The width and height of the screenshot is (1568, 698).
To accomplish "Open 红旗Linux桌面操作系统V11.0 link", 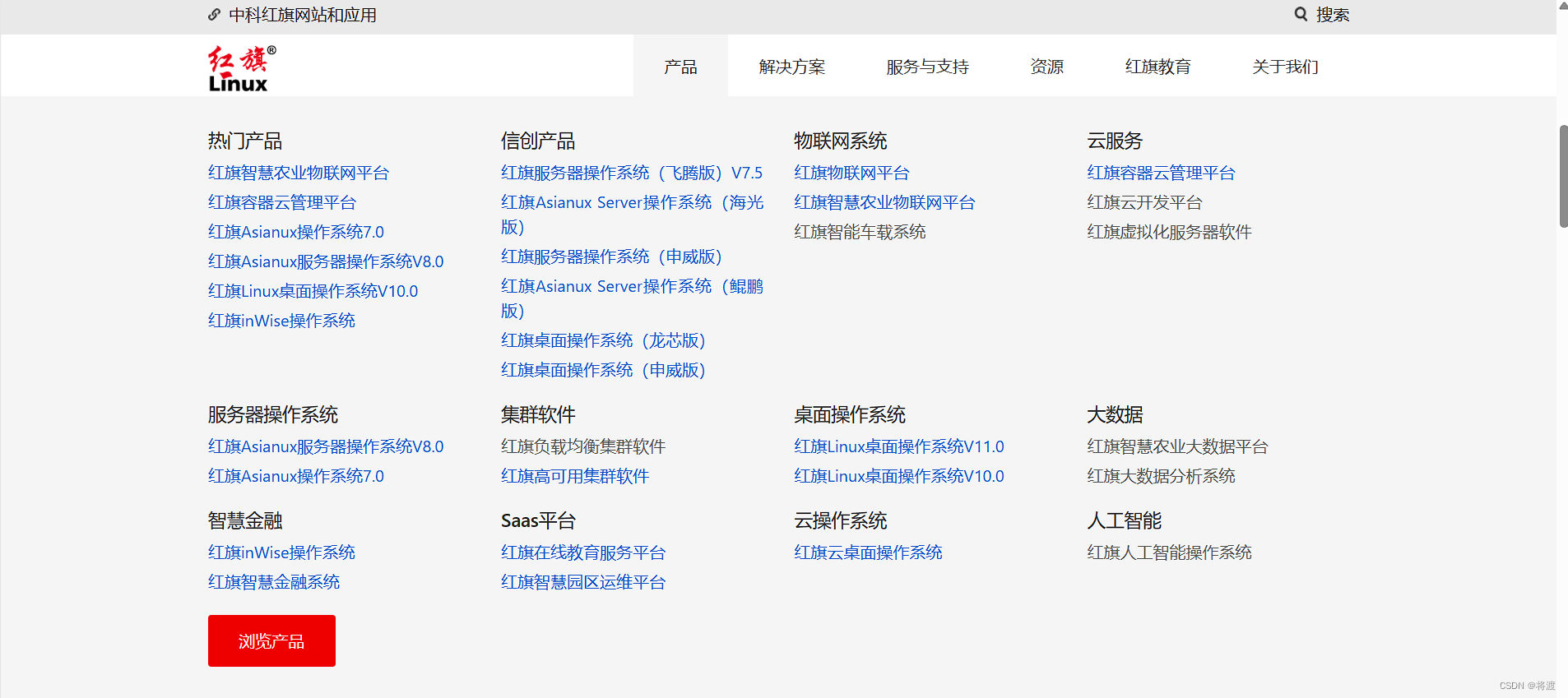I will point(899,446).
